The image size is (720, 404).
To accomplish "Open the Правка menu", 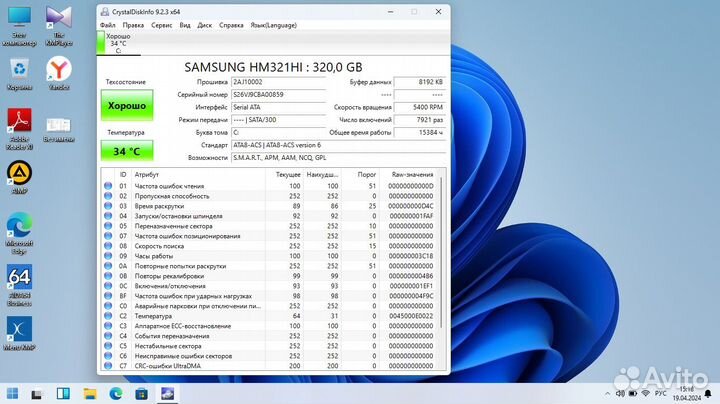I will click(133, 25).
